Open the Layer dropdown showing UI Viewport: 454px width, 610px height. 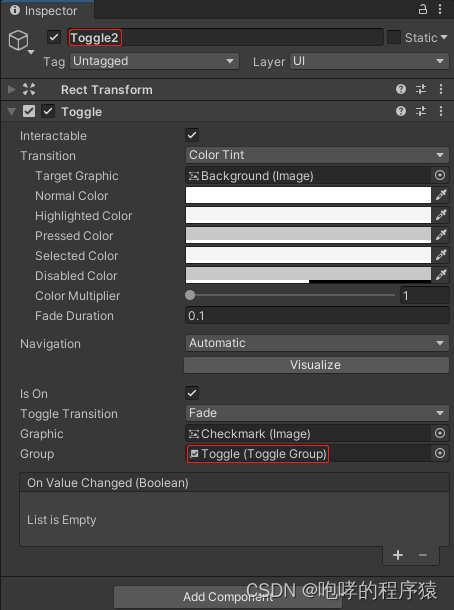[369, 61]
